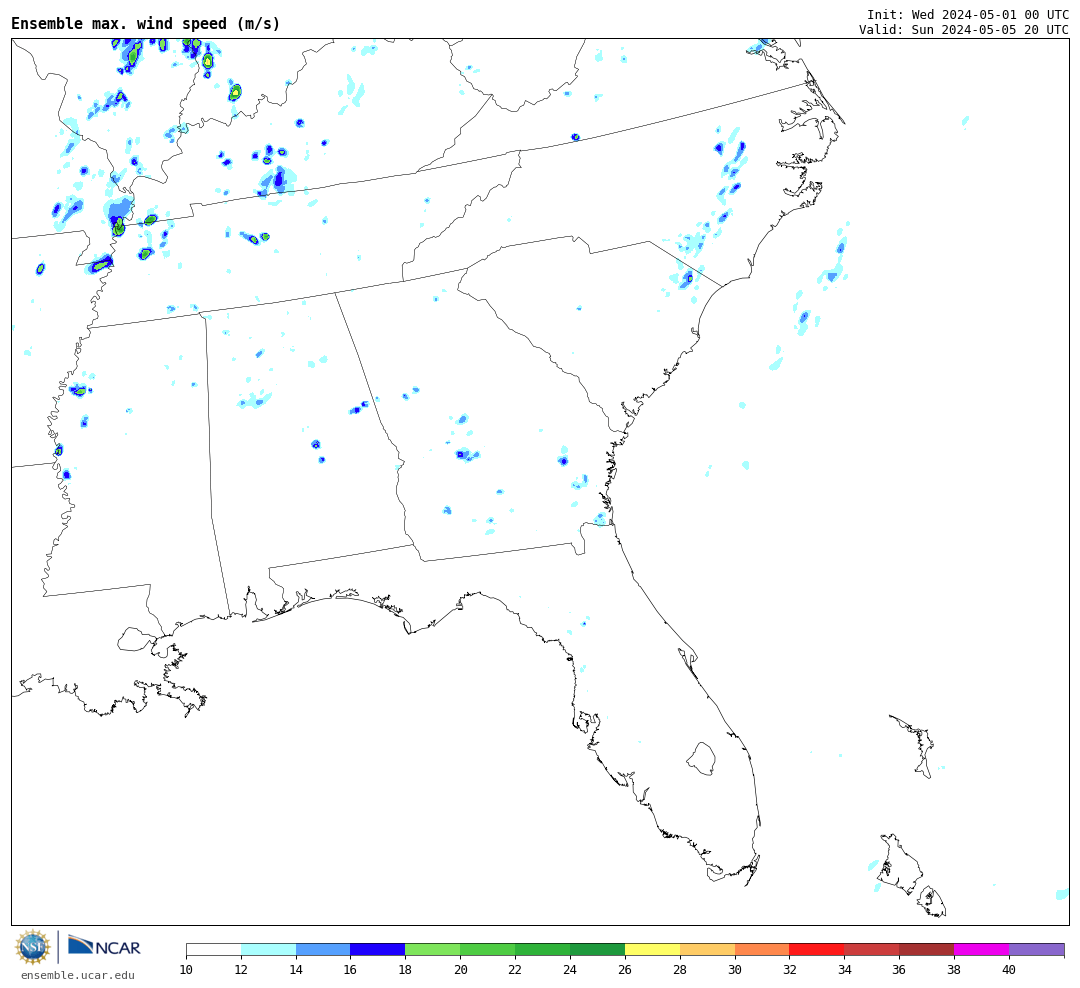Image resolution: width=1080 pixels, height=988 pixels.
Task: Click the NCAR logo
Action: point(104,946)
